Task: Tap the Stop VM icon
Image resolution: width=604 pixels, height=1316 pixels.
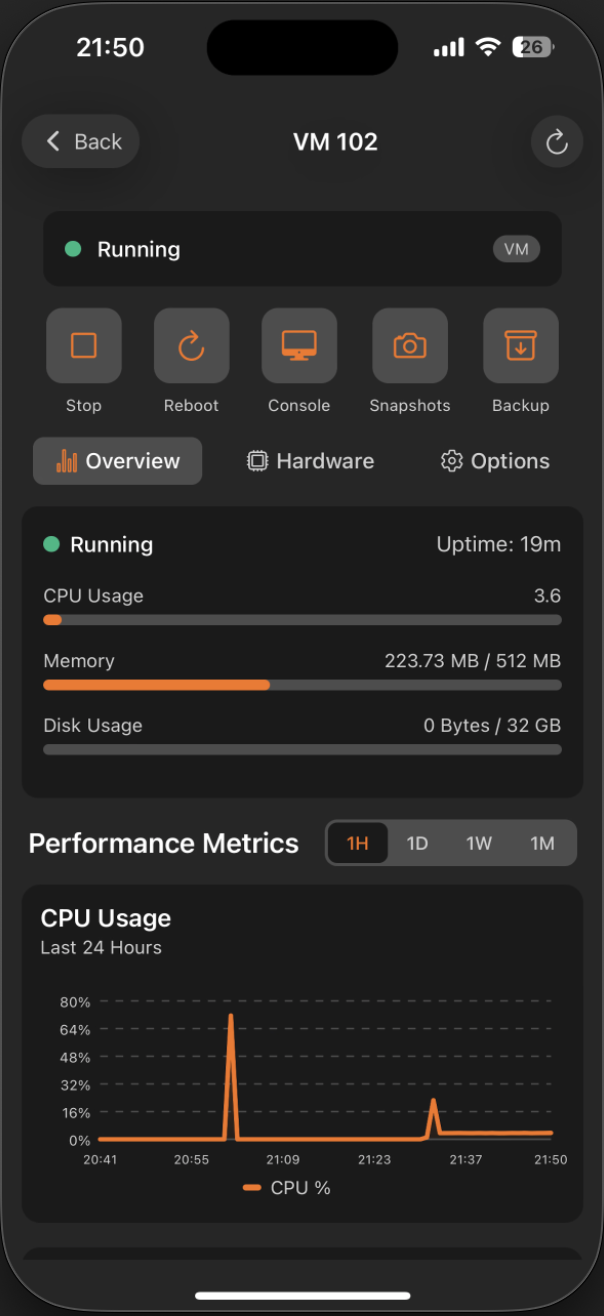Action: point(83,345)
